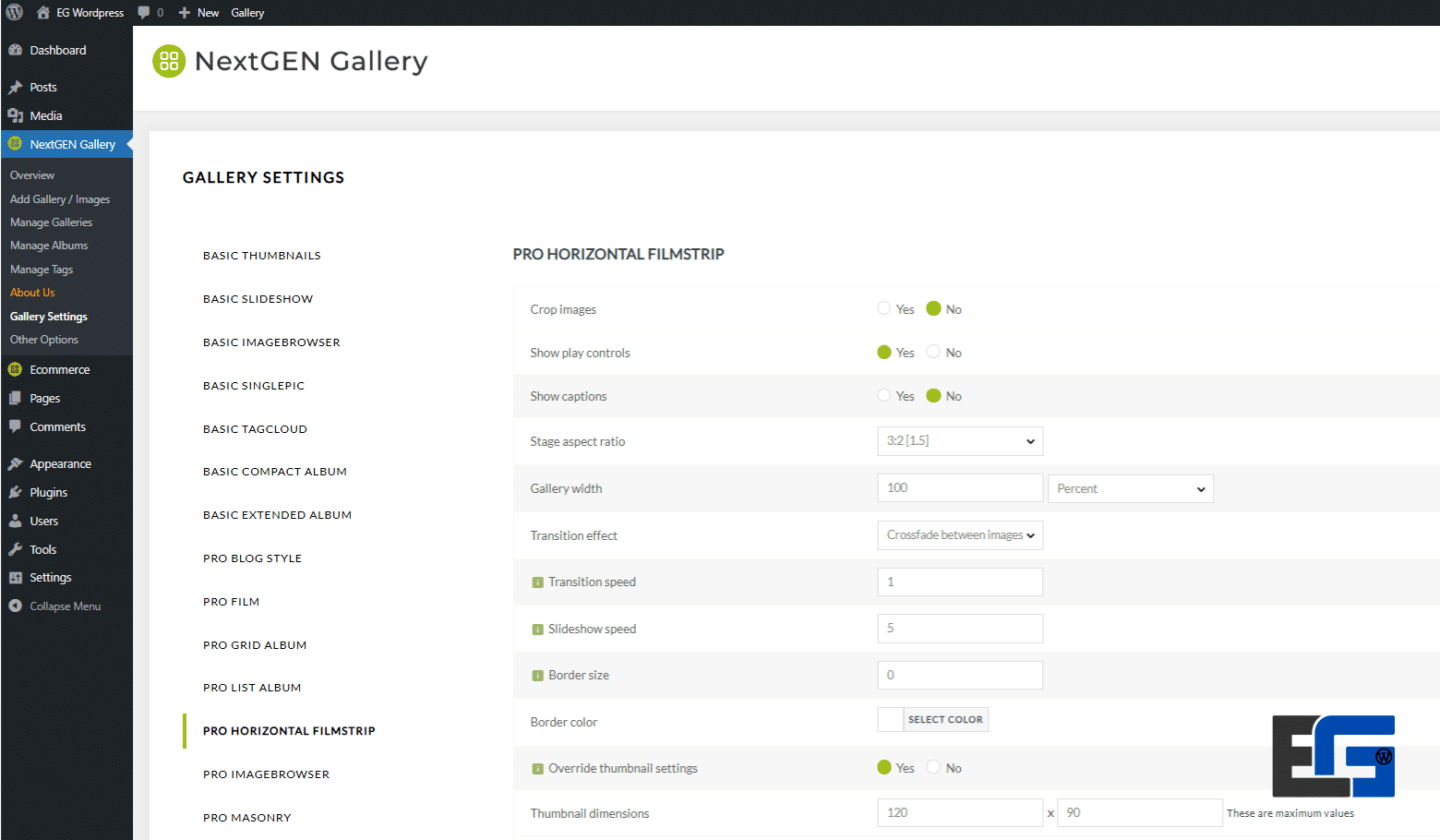Open Manage Galleries in the sidebar
Viewport: 1440px width, 840px height.
(x=51, y=222)
